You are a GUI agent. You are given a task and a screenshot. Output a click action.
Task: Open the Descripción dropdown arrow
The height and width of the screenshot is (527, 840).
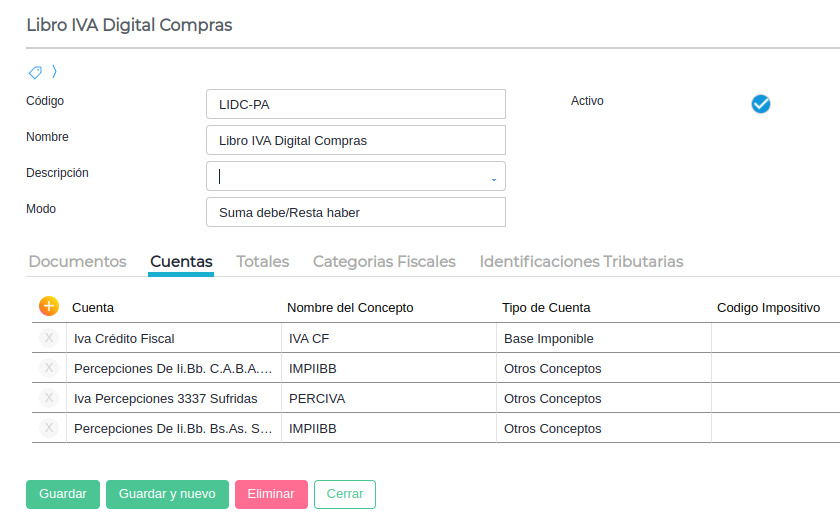click(x=494, y=179)
